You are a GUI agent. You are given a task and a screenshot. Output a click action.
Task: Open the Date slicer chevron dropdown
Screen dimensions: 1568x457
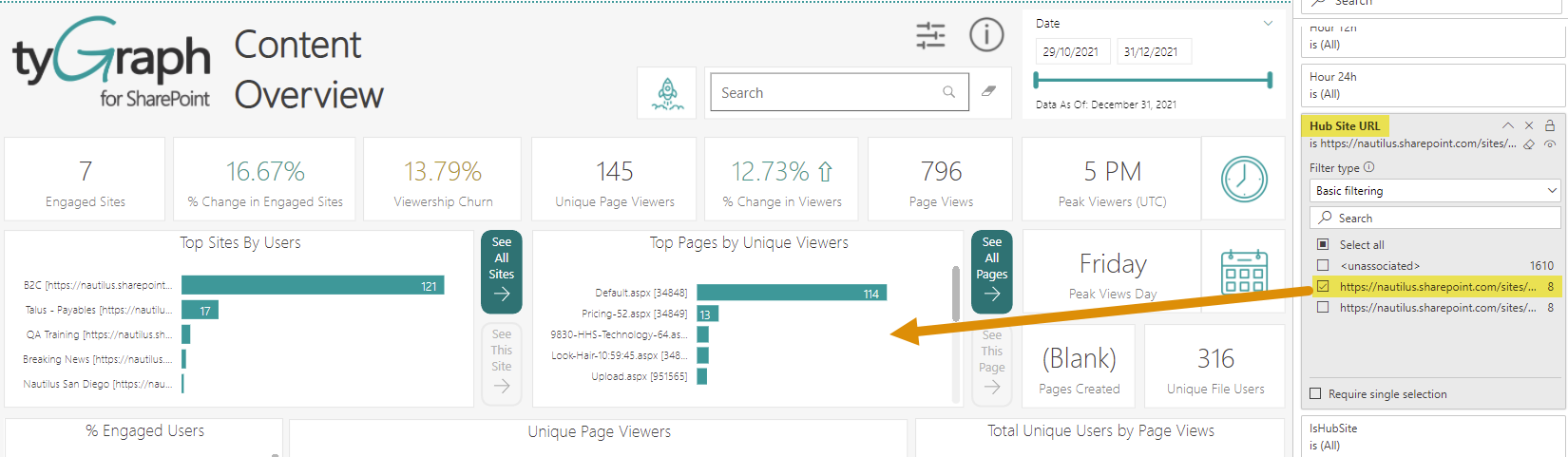[1268, 24]
